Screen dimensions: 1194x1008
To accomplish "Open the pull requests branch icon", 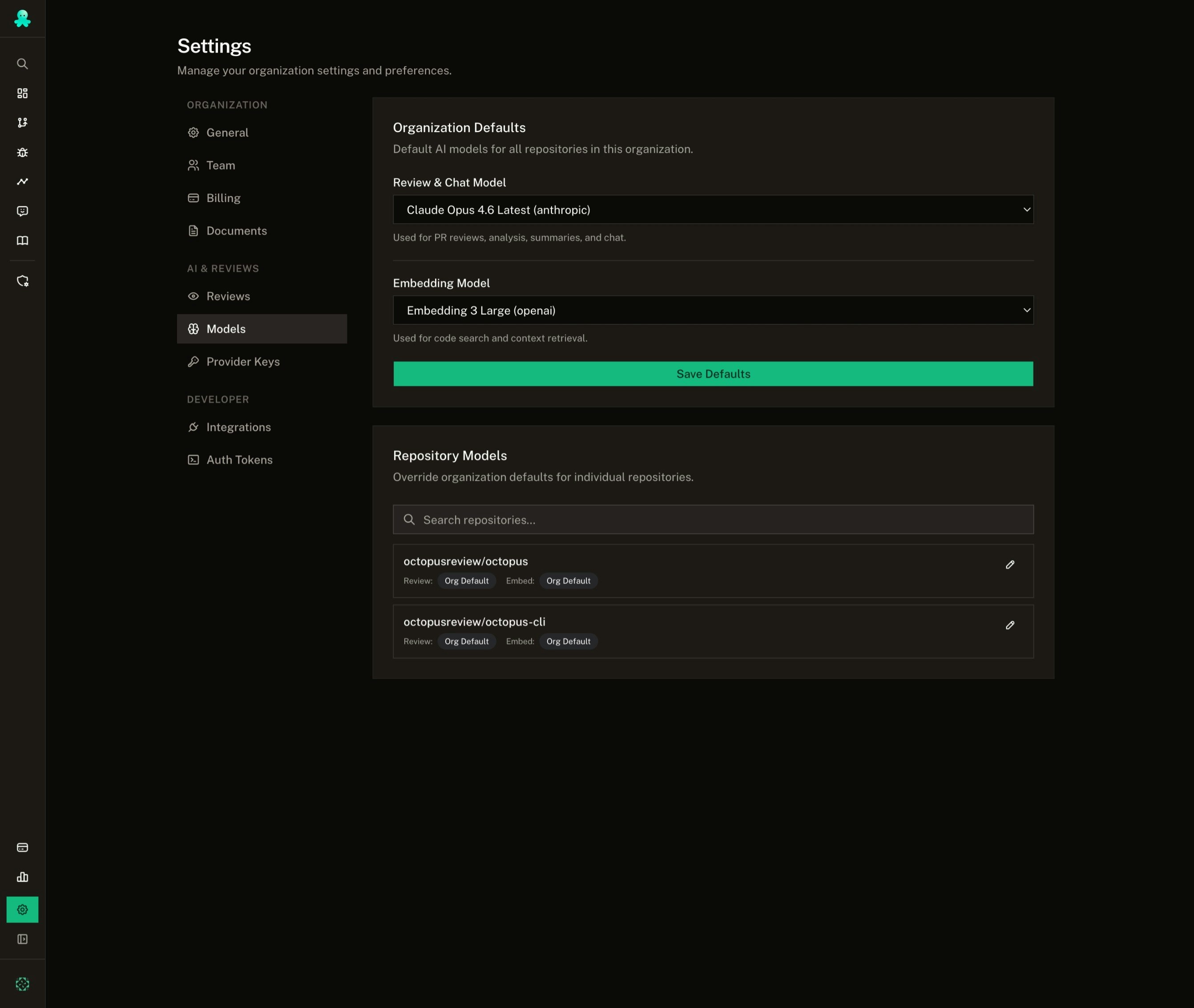I will 22,122.
